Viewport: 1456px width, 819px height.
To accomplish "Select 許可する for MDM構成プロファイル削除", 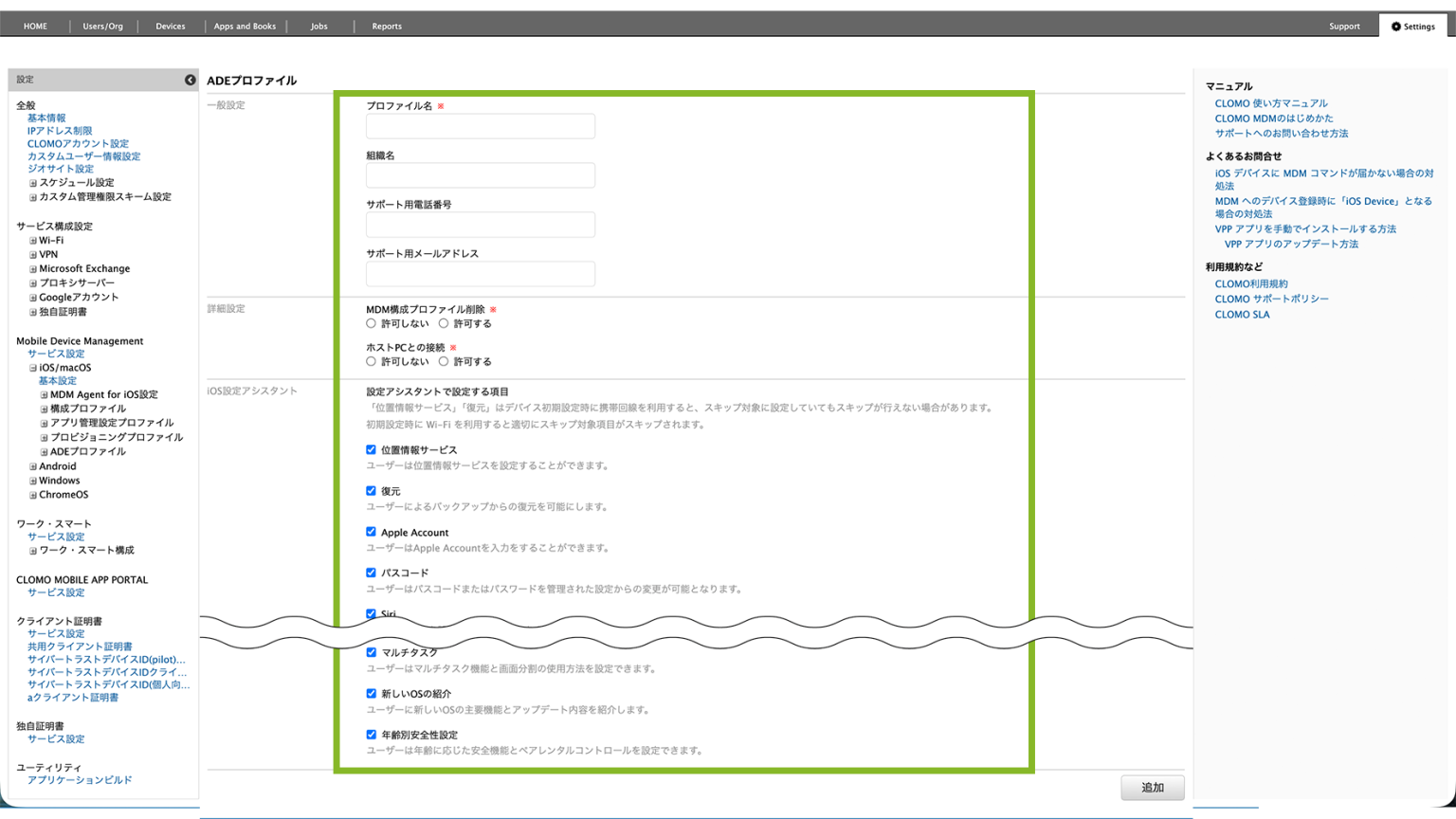I will pyautogui.click(x=444, y=323).
